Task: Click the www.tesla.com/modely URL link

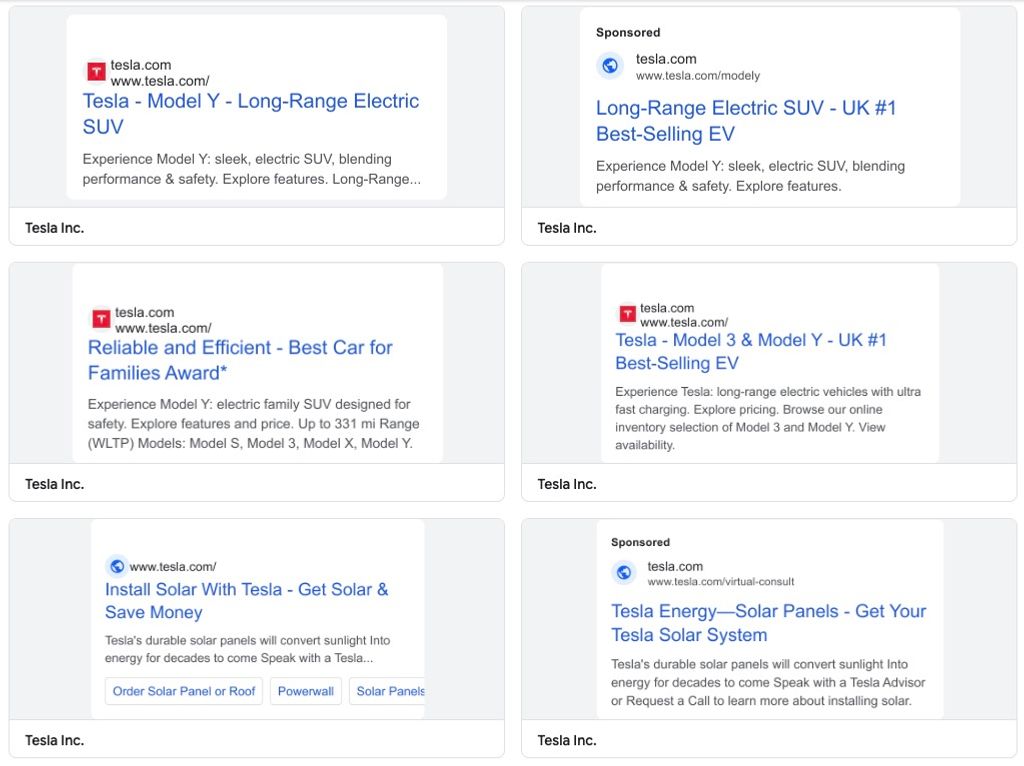Action: (698, 74)
